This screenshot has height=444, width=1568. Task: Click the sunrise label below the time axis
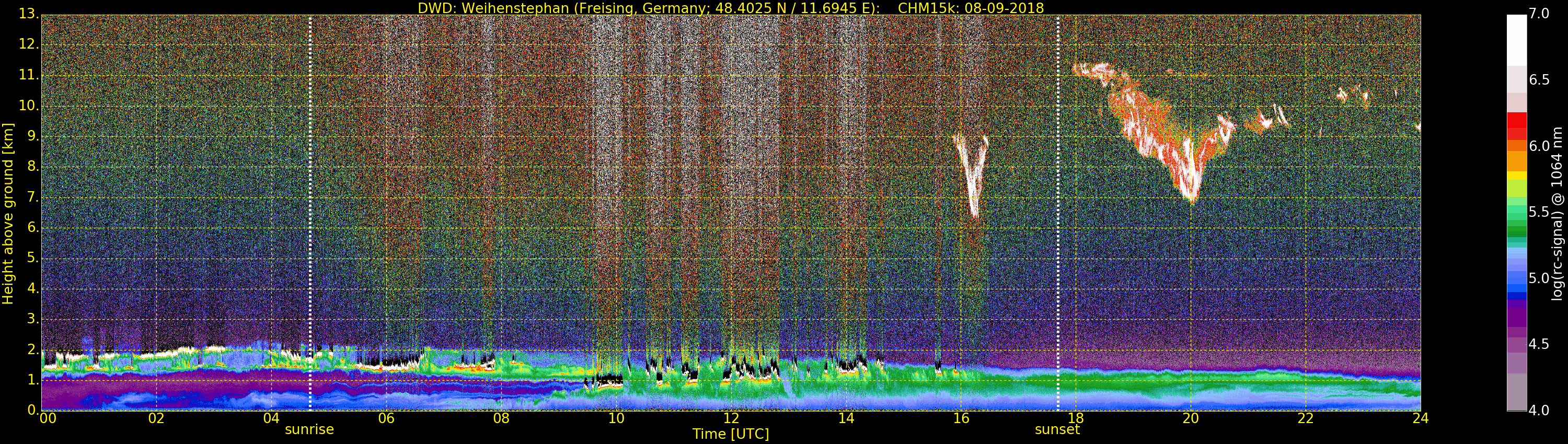pyautogui.click(x=309, y=429)
